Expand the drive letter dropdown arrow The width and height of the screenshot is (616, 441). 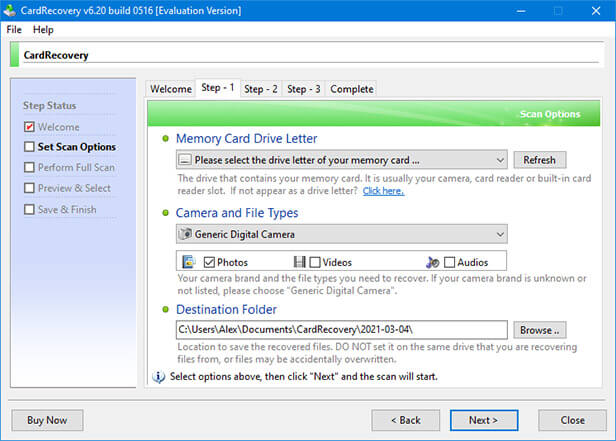(x=500, y=160)
